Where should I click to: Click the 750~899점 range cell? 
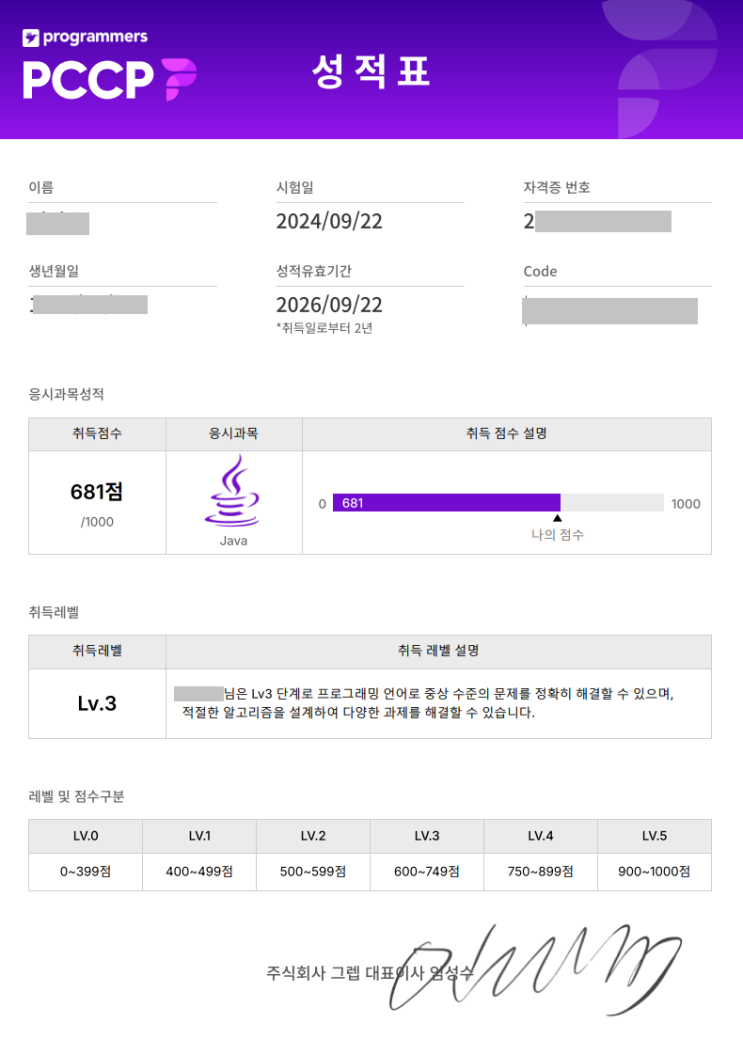[x=540, y=872]
